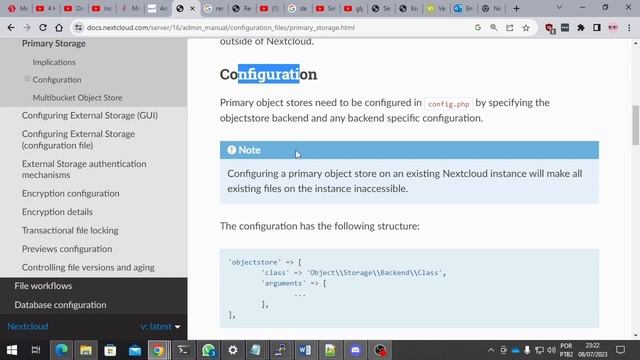Open Settings gear on the taskbar
The image size is (640, 360).
point(233,350)
